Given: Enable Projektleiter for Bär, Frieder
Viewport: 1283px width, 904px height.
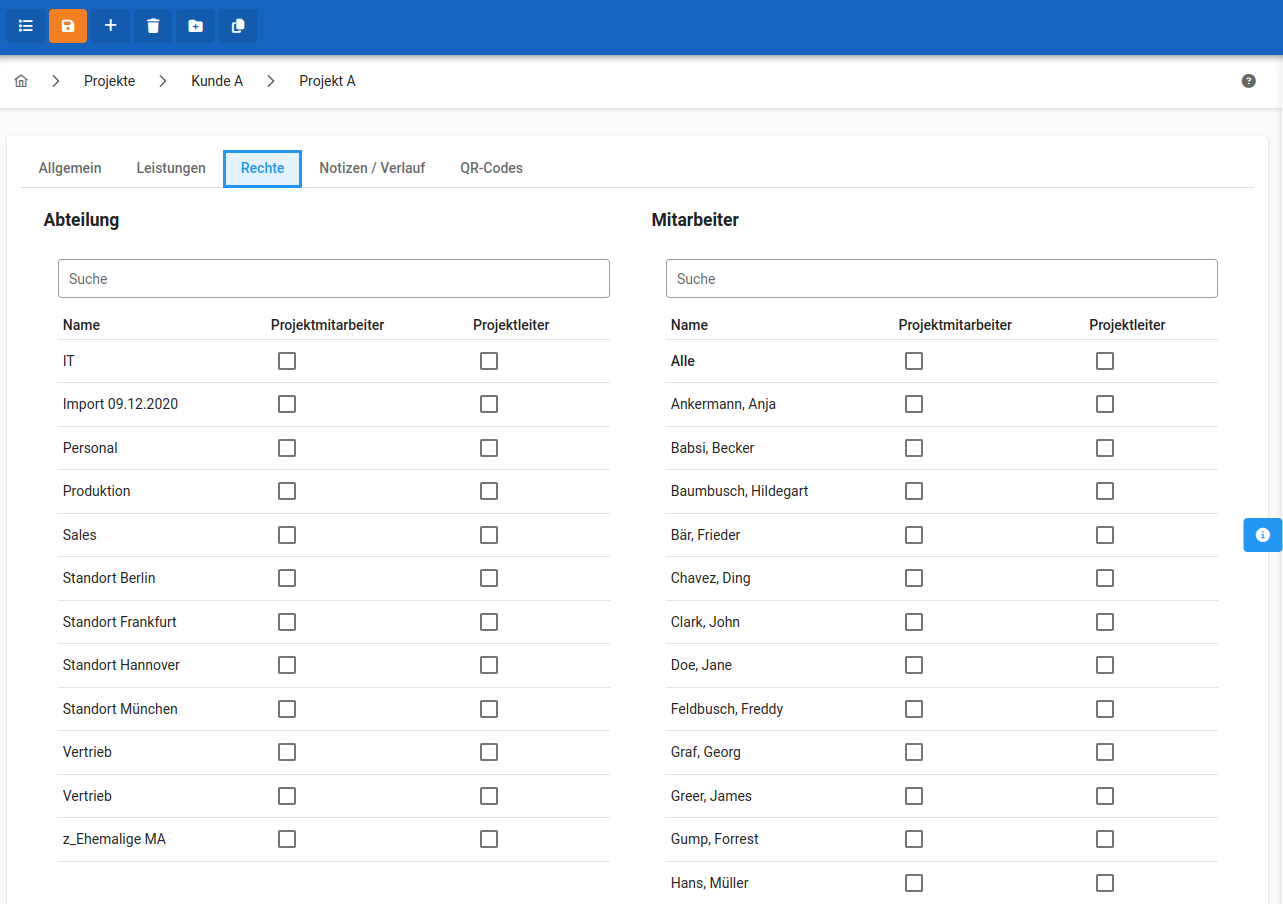Looking at the screenshot, I should (1105, 535).
